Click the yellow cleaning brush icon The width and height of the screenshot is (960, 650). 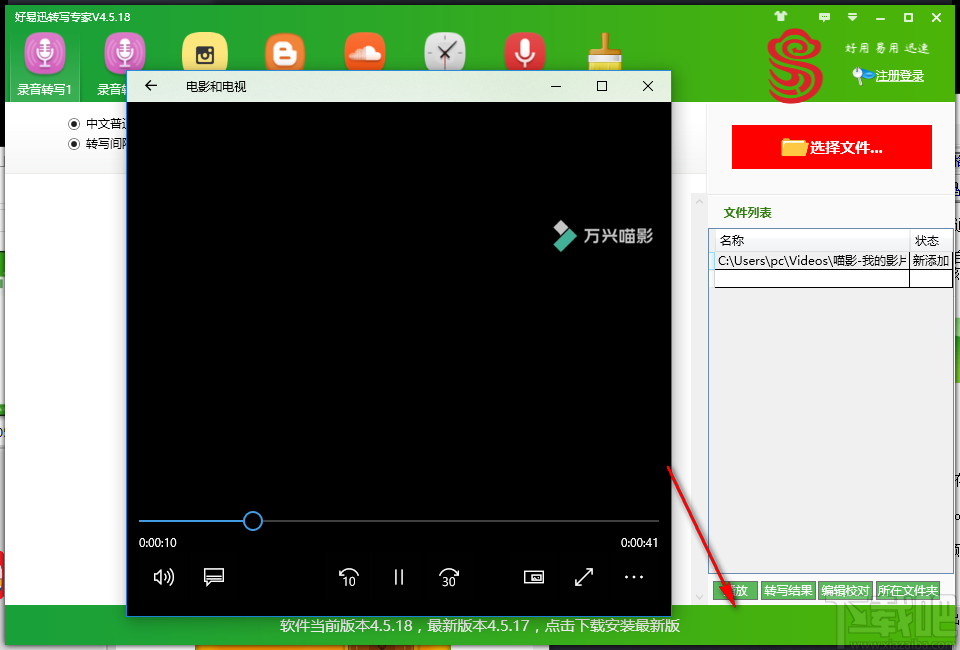coord(605,51)
